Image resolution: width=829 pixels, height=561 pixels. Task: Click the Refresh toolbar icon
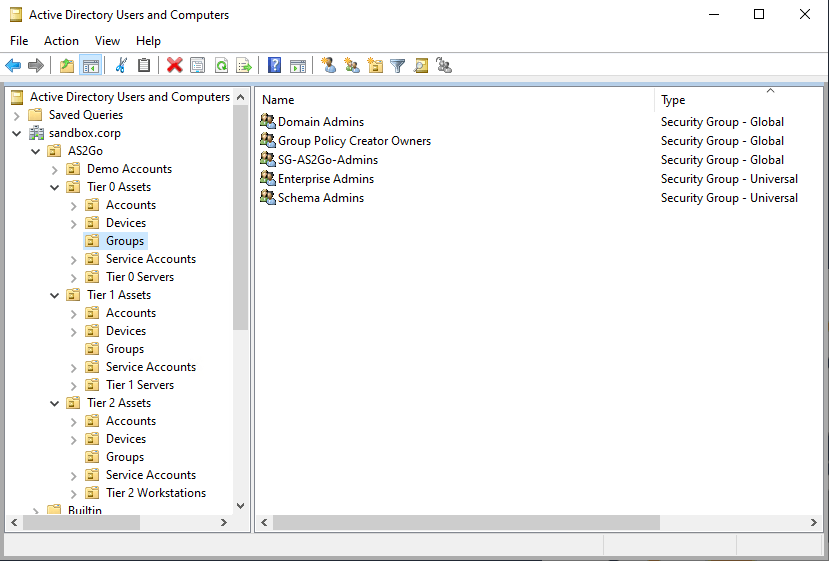[x=221, y=66]
